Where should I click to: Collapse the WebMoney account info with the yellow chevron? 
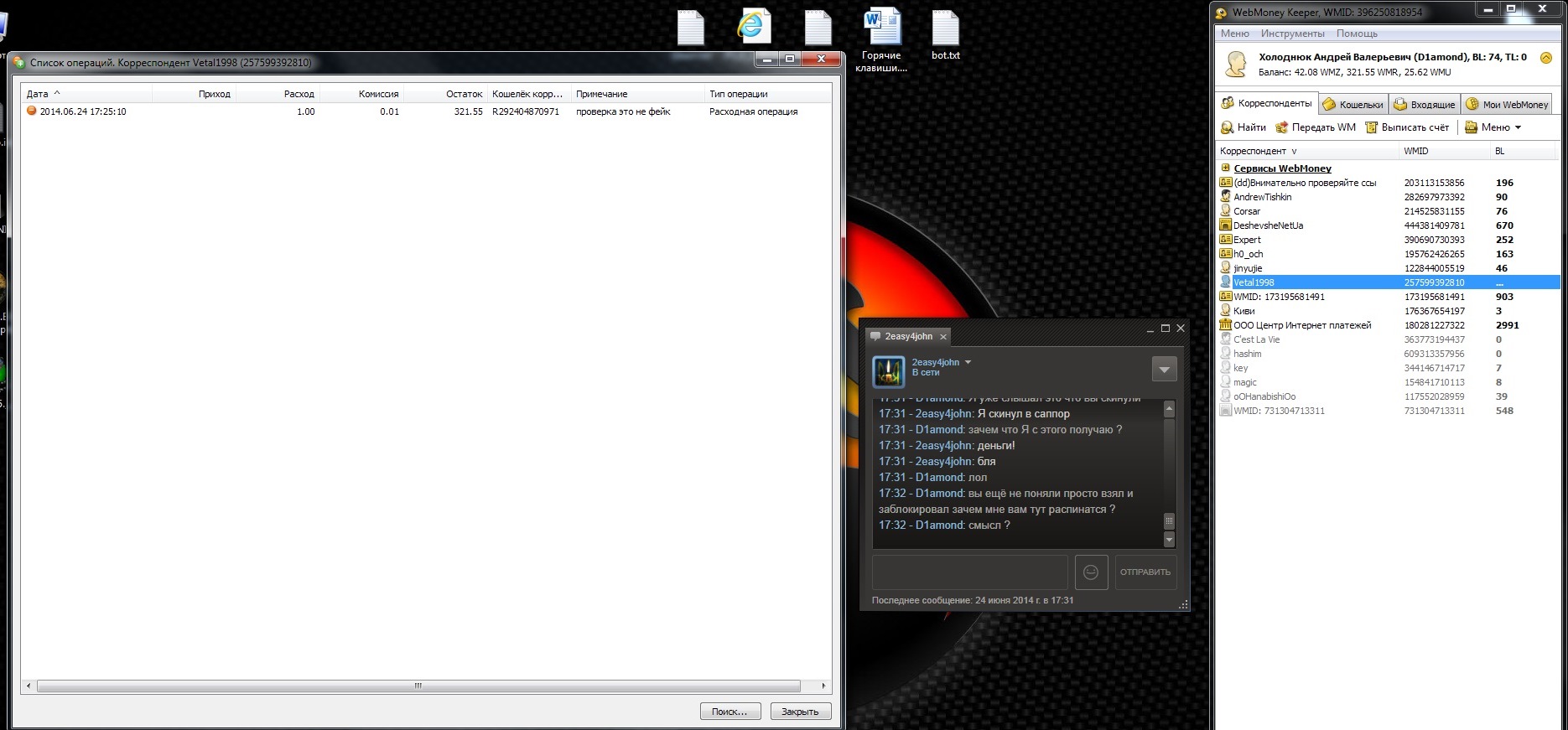pyautogui.click(x=1546, y=58)
